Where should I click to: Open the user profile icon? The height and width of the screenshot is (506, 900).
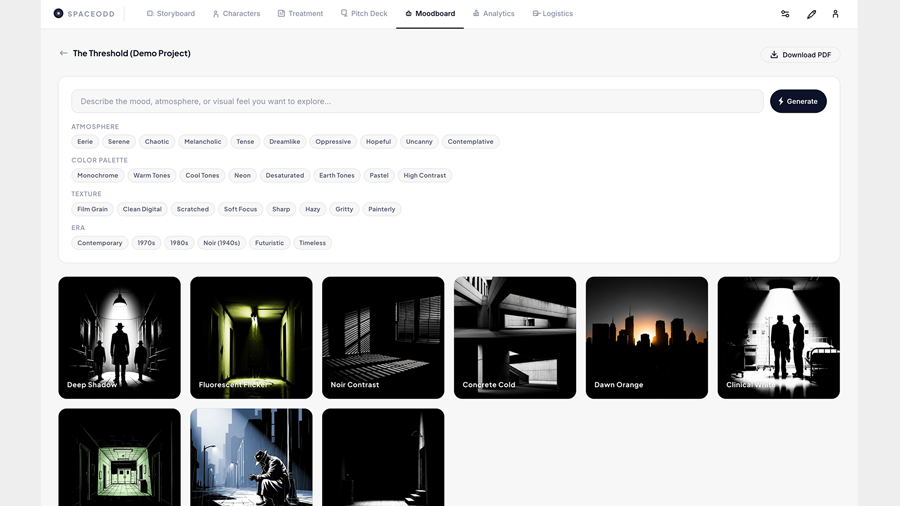835,14
